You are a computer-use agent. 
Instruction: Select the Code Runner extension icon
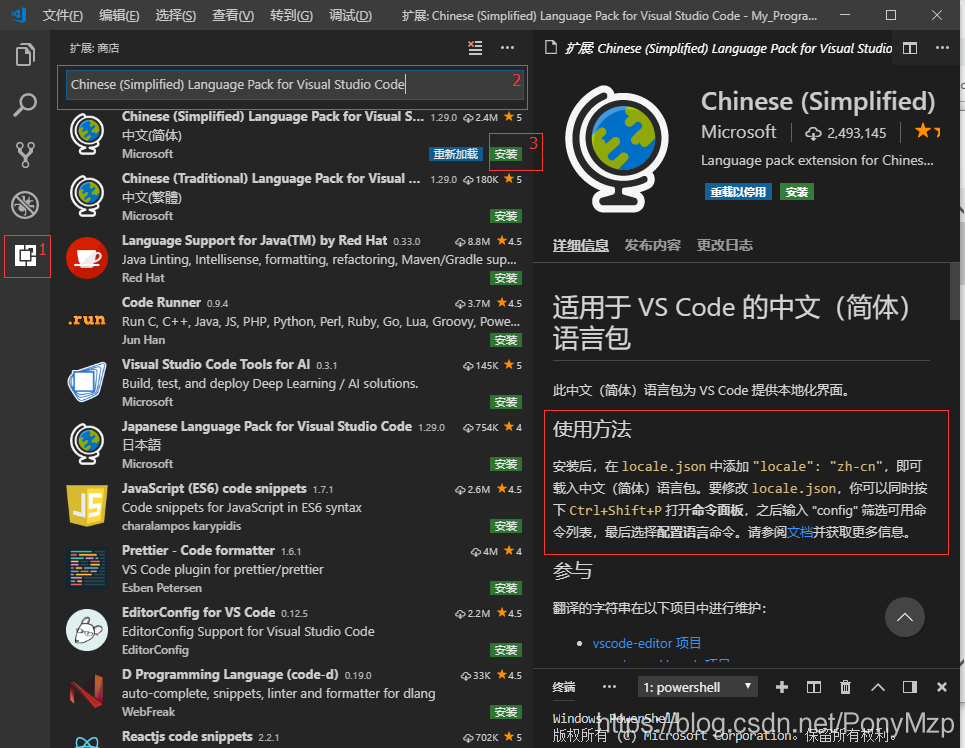pos(87,320)
